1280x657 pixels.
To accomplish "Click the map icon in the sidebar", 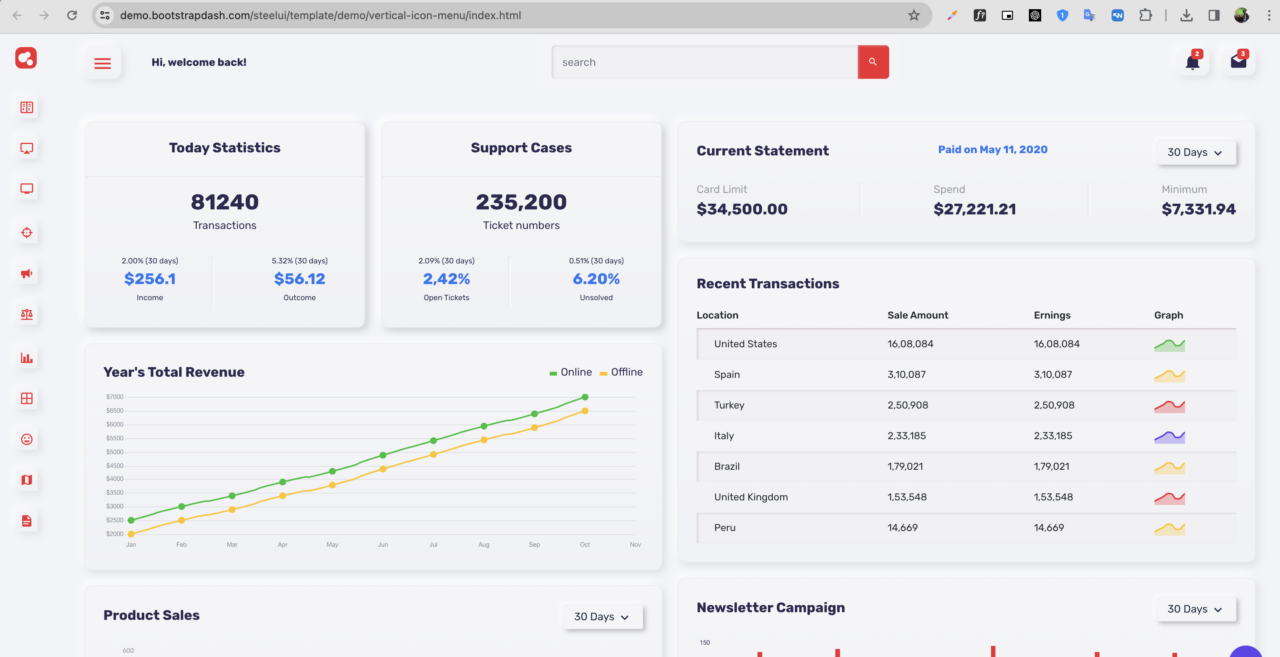I will click(x=27, y=480).
